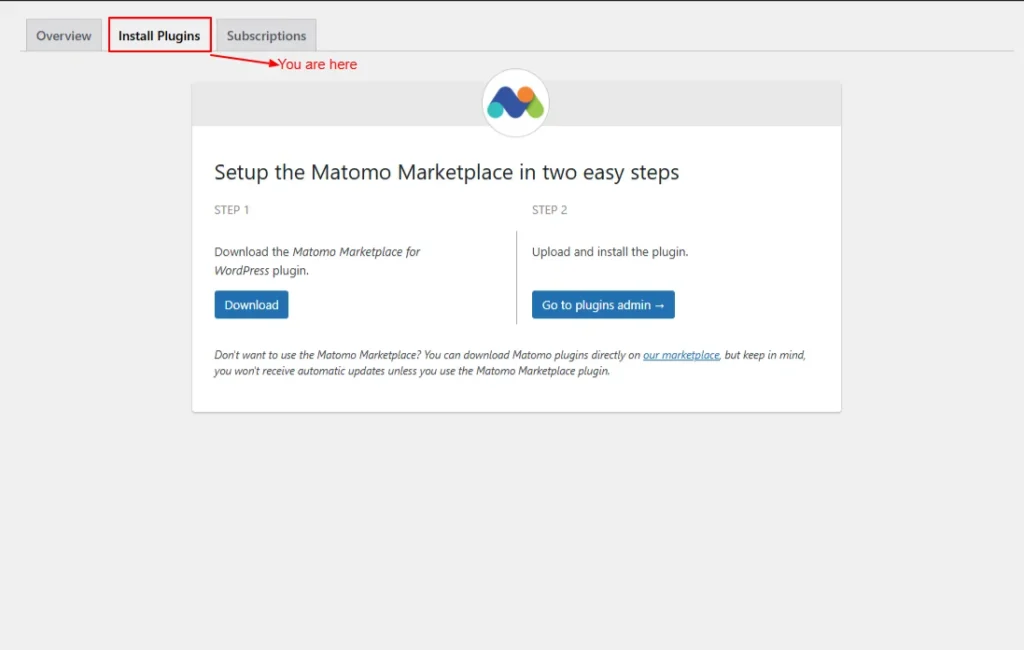Switch to the Overview tab
The image size is (1024, 650).
64,36
